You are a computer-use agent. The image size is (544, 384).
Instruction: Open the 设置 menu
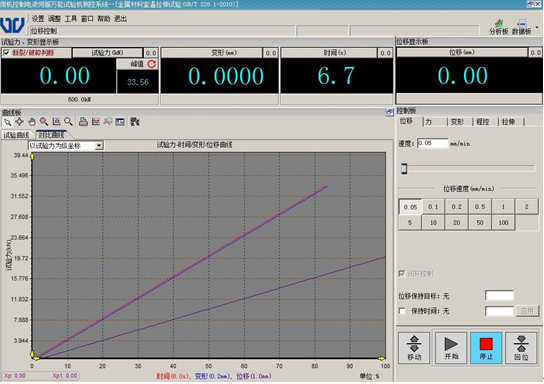click(38, 19)
